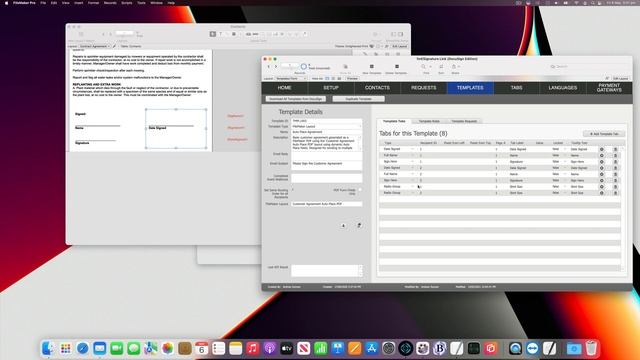Click the Search field in front window toolbar
640x360 pixels.
coord(588,67)
